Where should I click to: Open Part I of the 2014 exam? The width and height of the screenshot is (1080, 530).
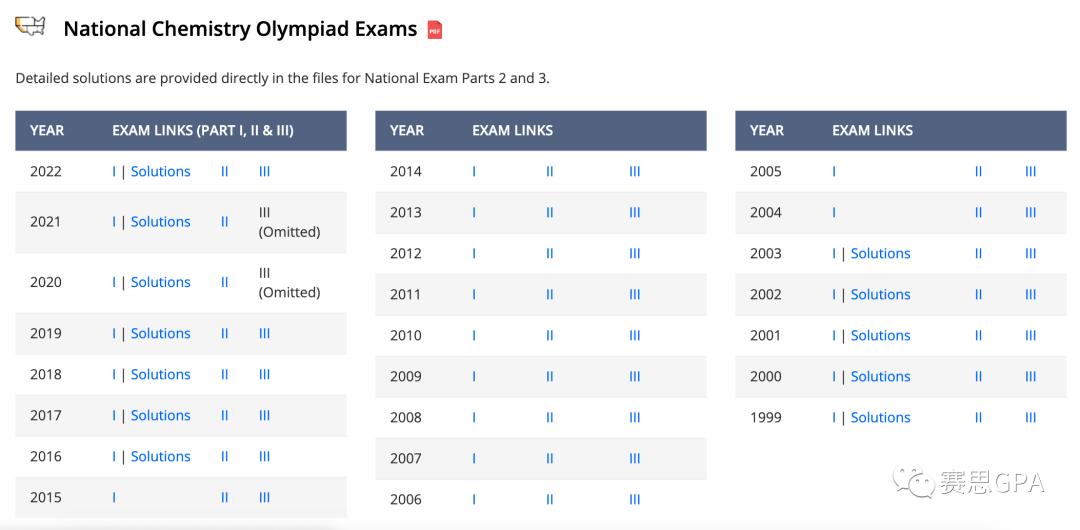pyautogui.click(x=474, y=171)
